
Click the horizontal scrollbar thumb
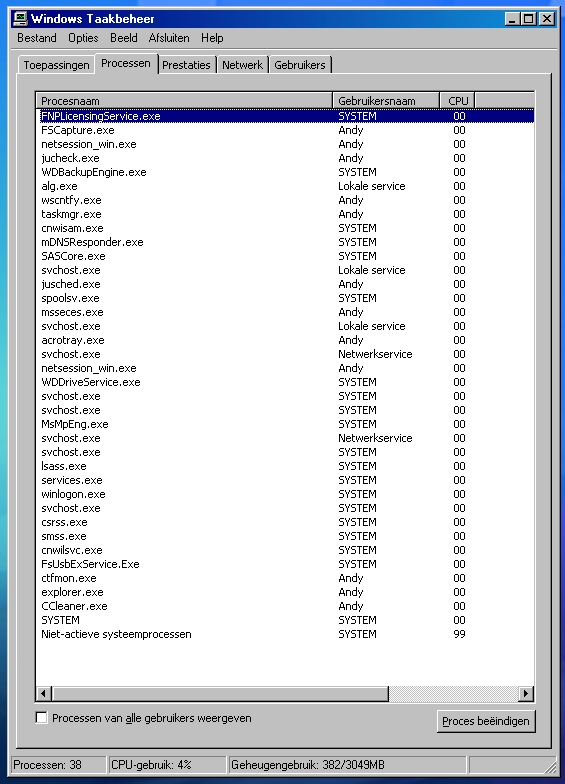click(x=220, y=694)
